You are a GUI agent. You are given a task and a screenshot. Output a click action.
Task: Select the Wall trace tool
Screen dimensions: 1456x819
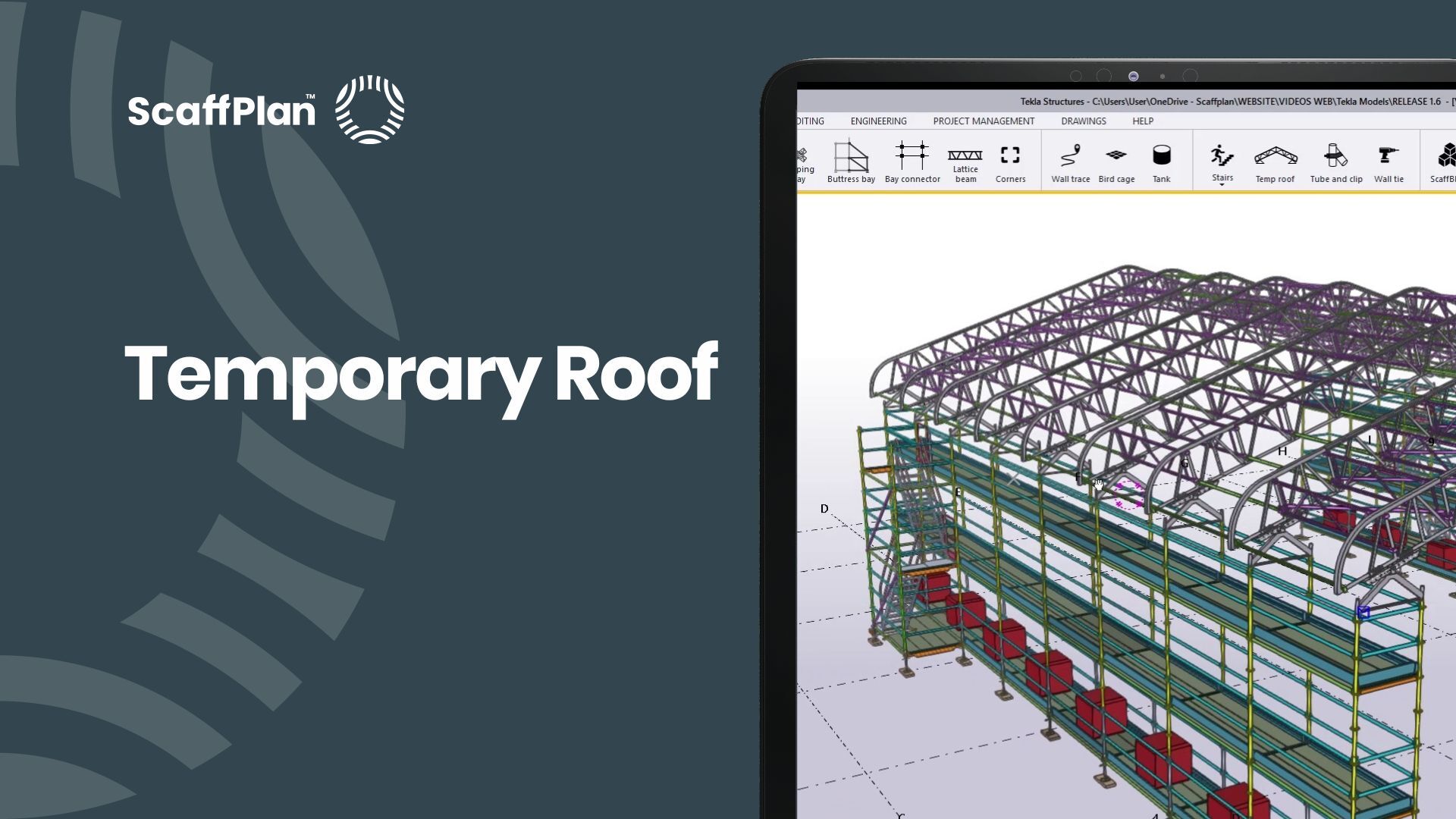click(1070, 163)
